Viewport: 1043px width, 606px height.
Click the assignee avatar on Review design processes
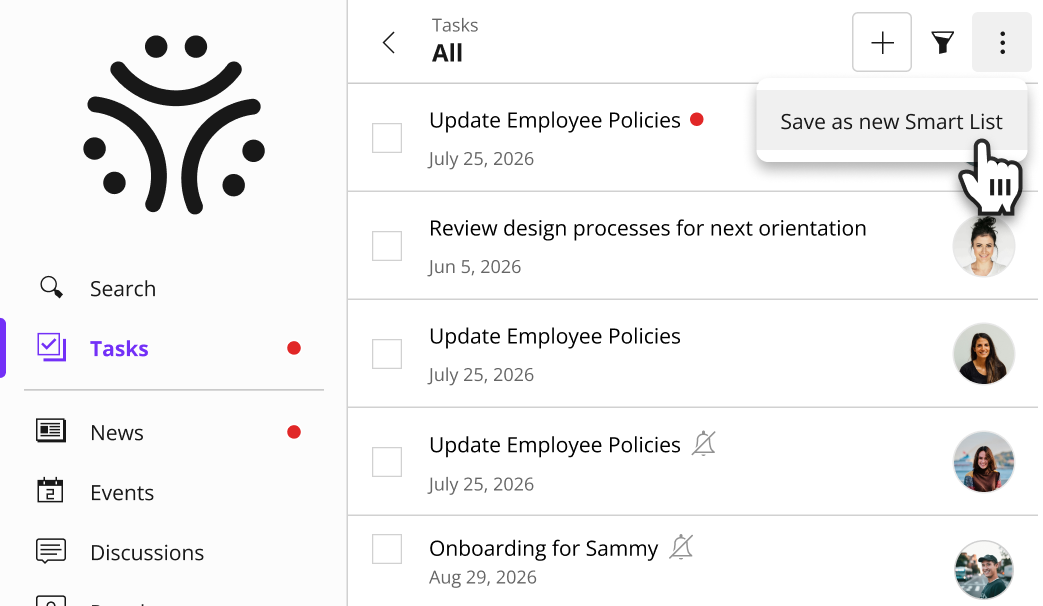[984, 246]
